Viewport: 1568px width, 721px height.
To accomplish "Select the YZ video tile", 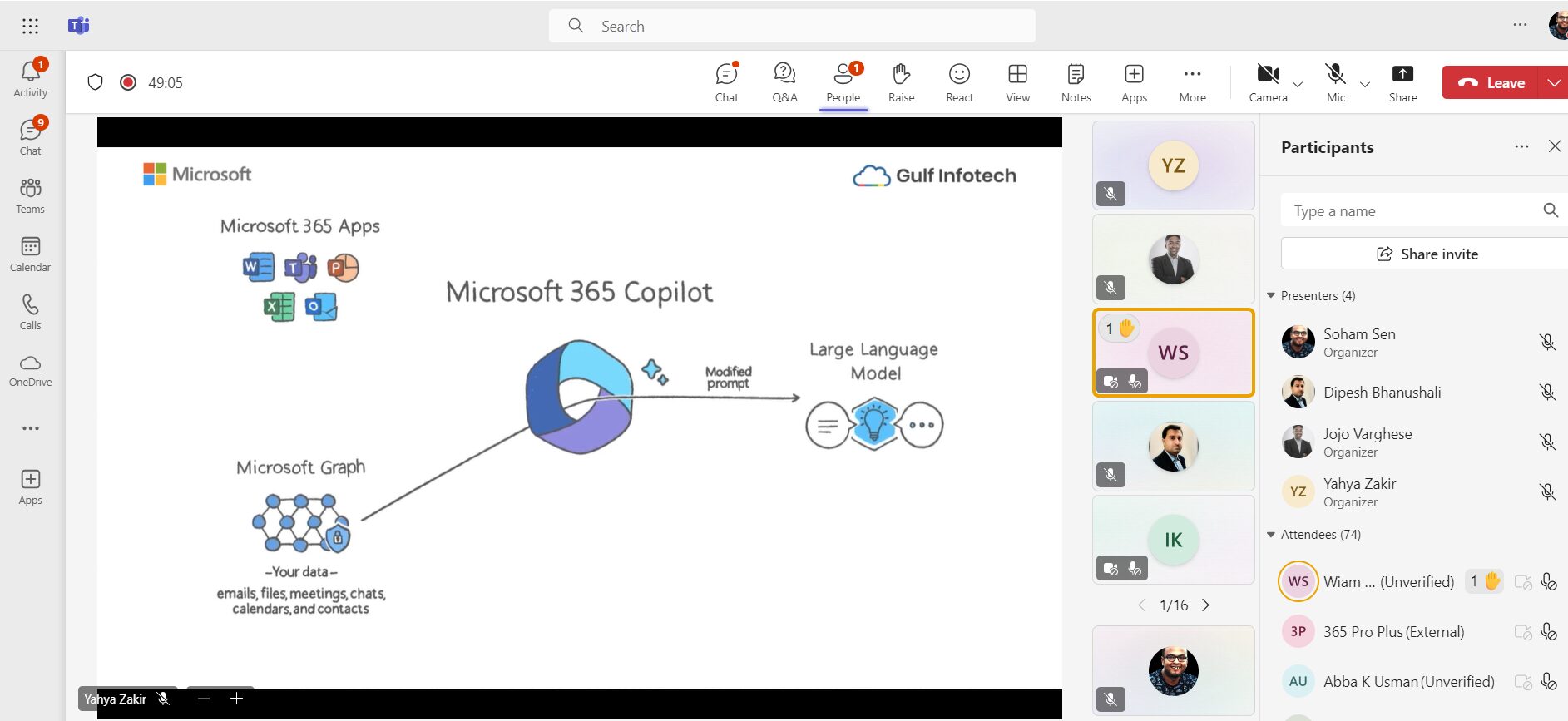I will click(x=1173, y=165).
